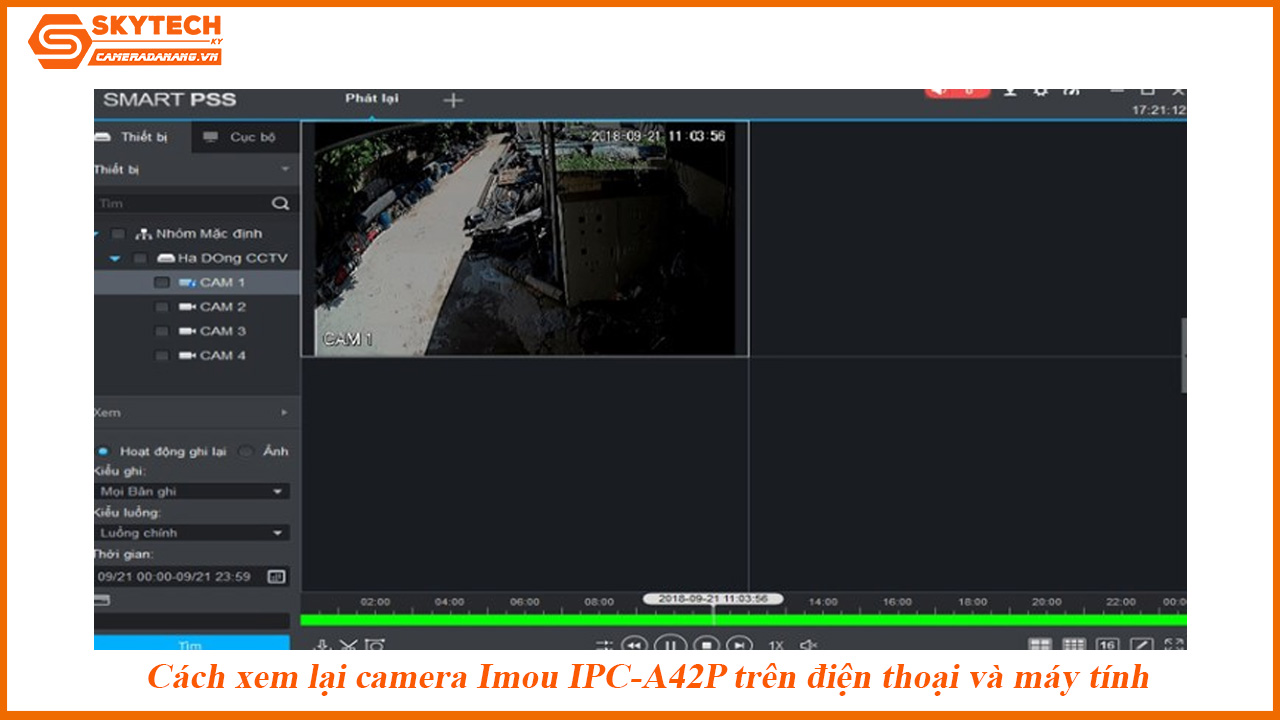1280x720 pixels.
Task: Stop the recording playback
Action: pos(705,644)
